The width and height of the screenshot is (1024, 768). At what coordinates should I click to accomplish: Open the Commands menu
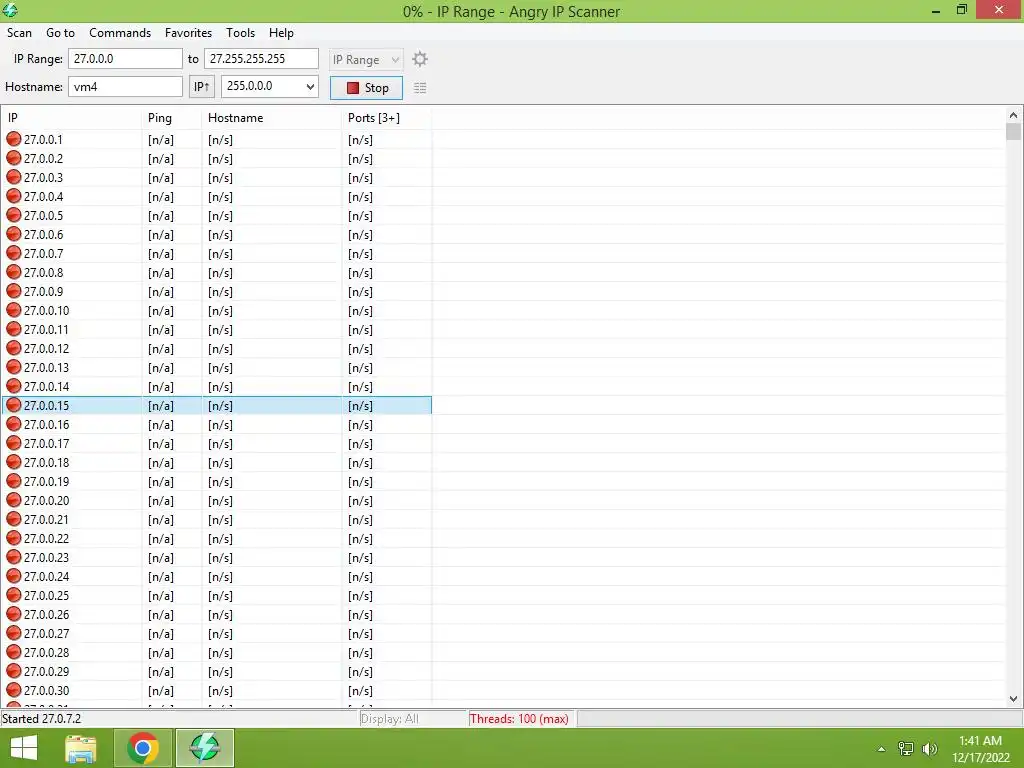click(x=120, y=33)
